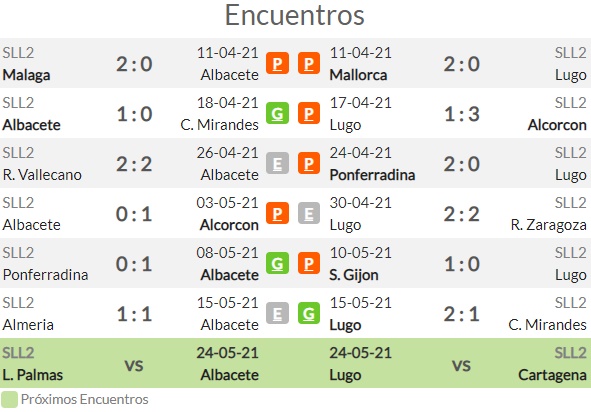The image size is (591, 412).
Task: Click the green G badge for Albacete-C. Mirandes
Action: pos(277,113)
